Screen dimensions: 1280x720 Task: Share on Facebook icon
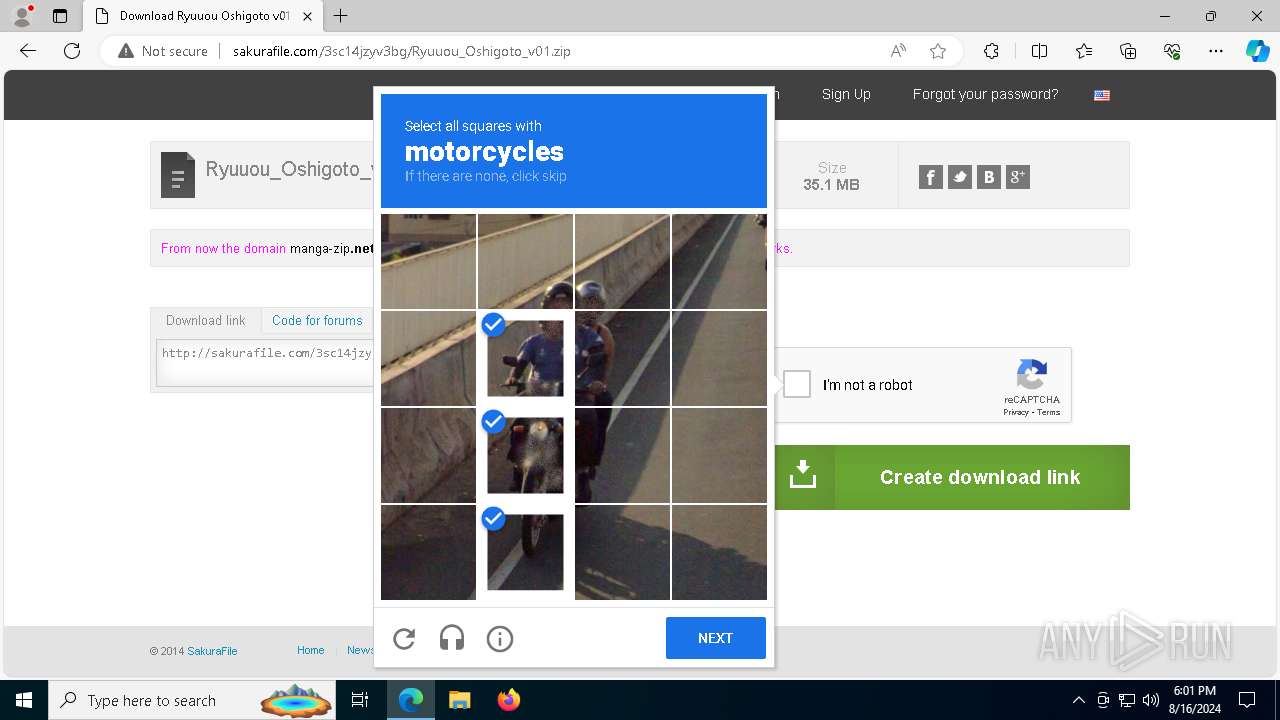tap(931, 177)
